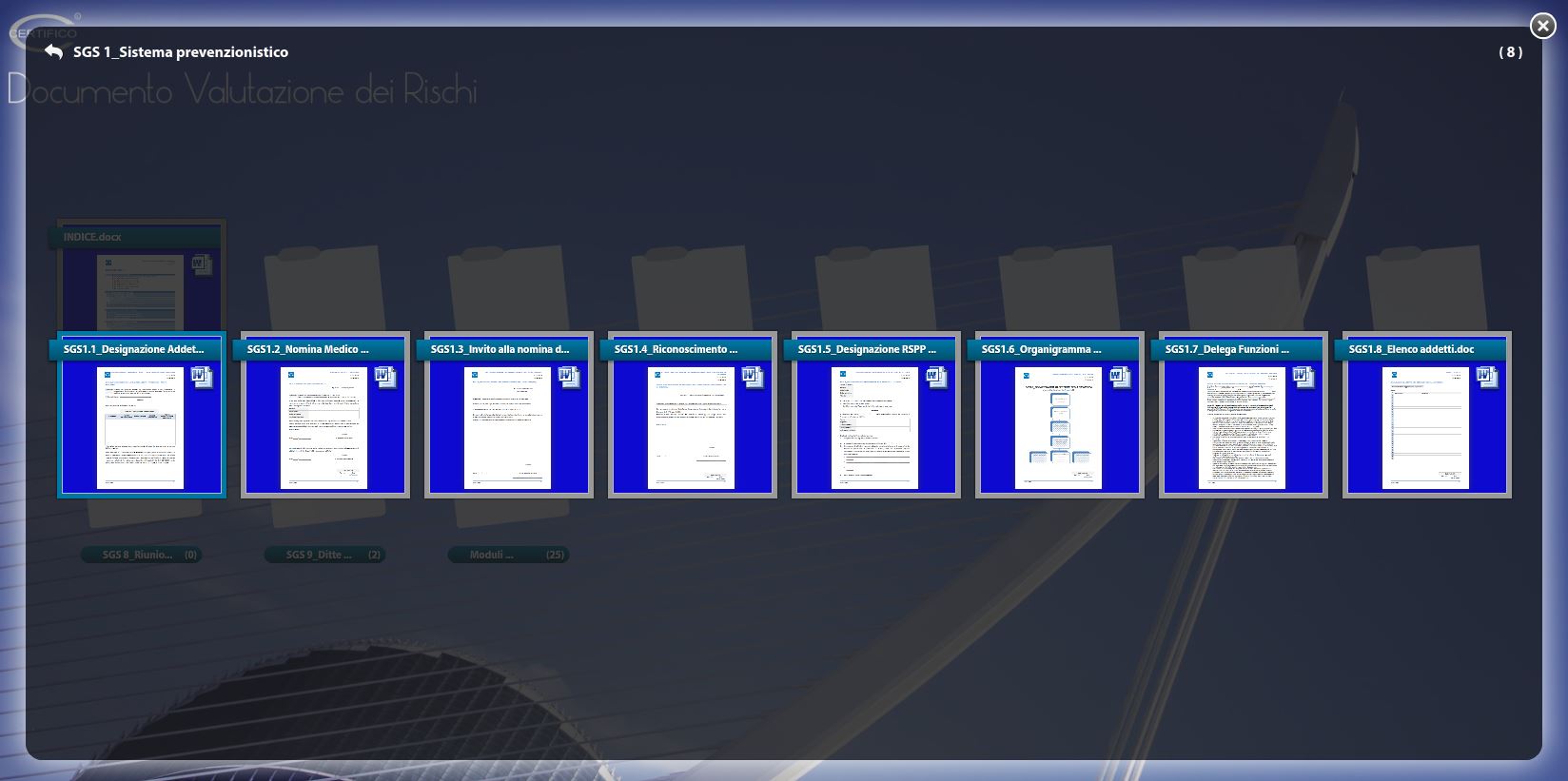Open the SGS1.6_Organigramma chart page preview

click(1058, 429)
